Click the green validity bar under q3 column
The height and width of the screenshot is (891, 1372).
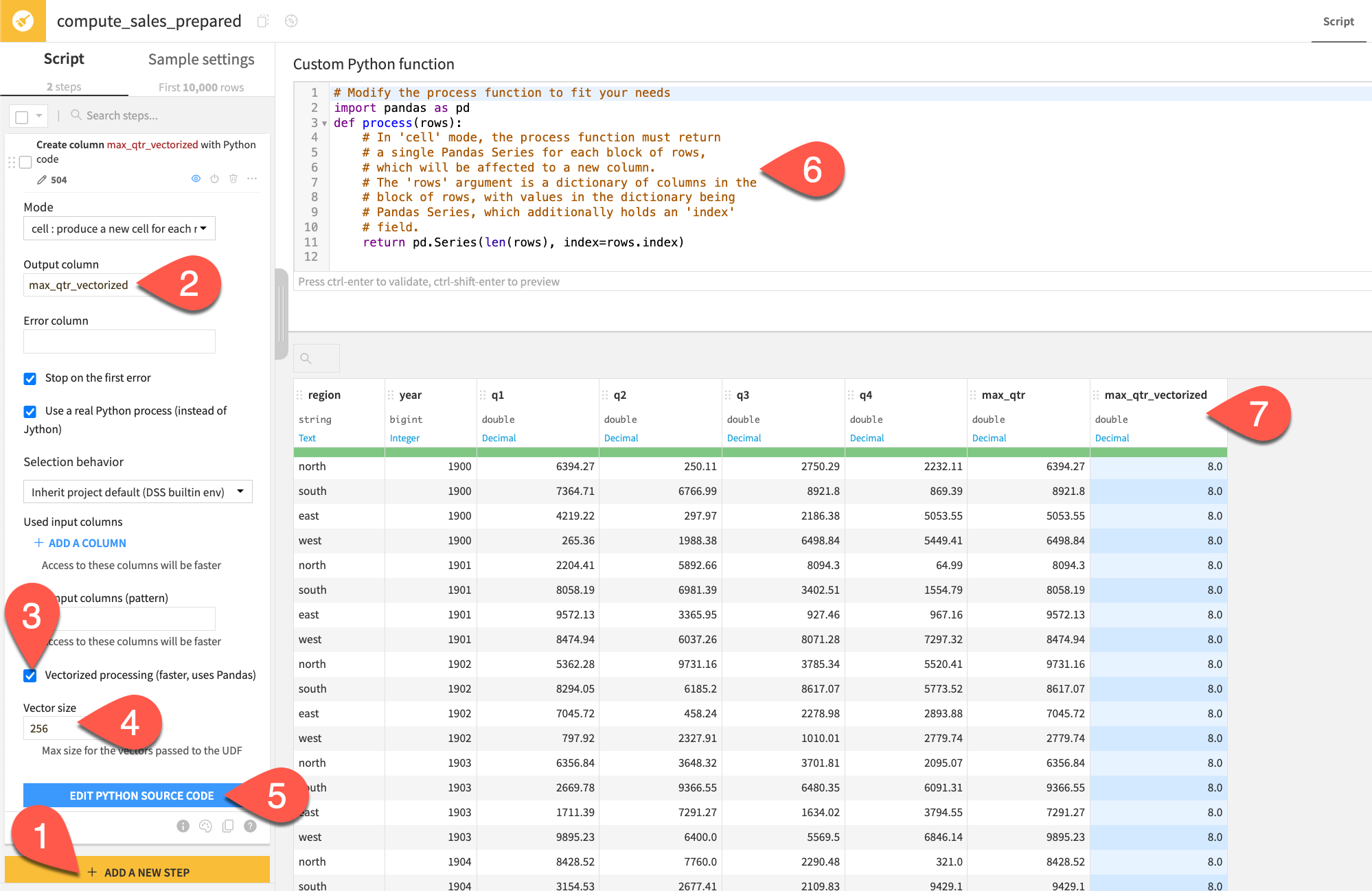point(783,452)
